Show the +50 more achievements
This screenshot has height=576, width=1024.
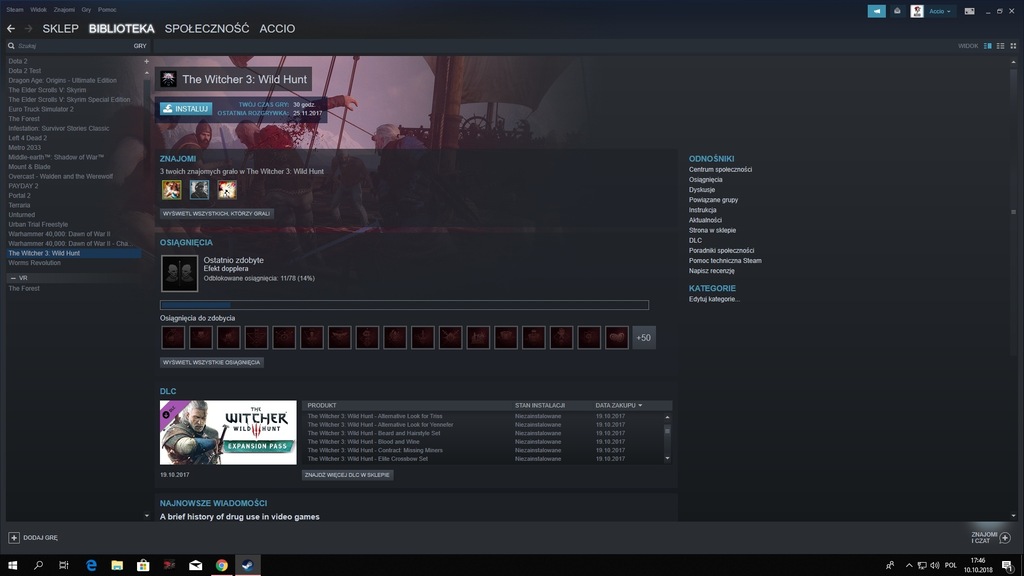tap(644, 338)
